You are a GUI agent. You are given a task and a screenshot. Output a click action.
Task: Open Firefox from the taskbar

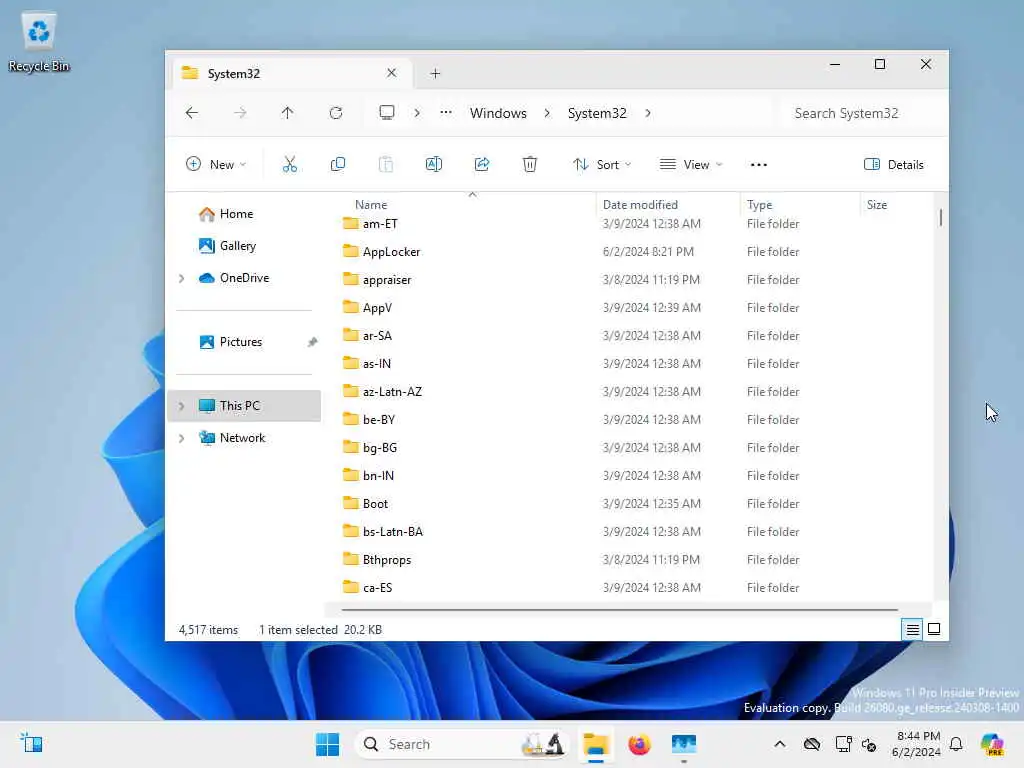tap(639, 744)
